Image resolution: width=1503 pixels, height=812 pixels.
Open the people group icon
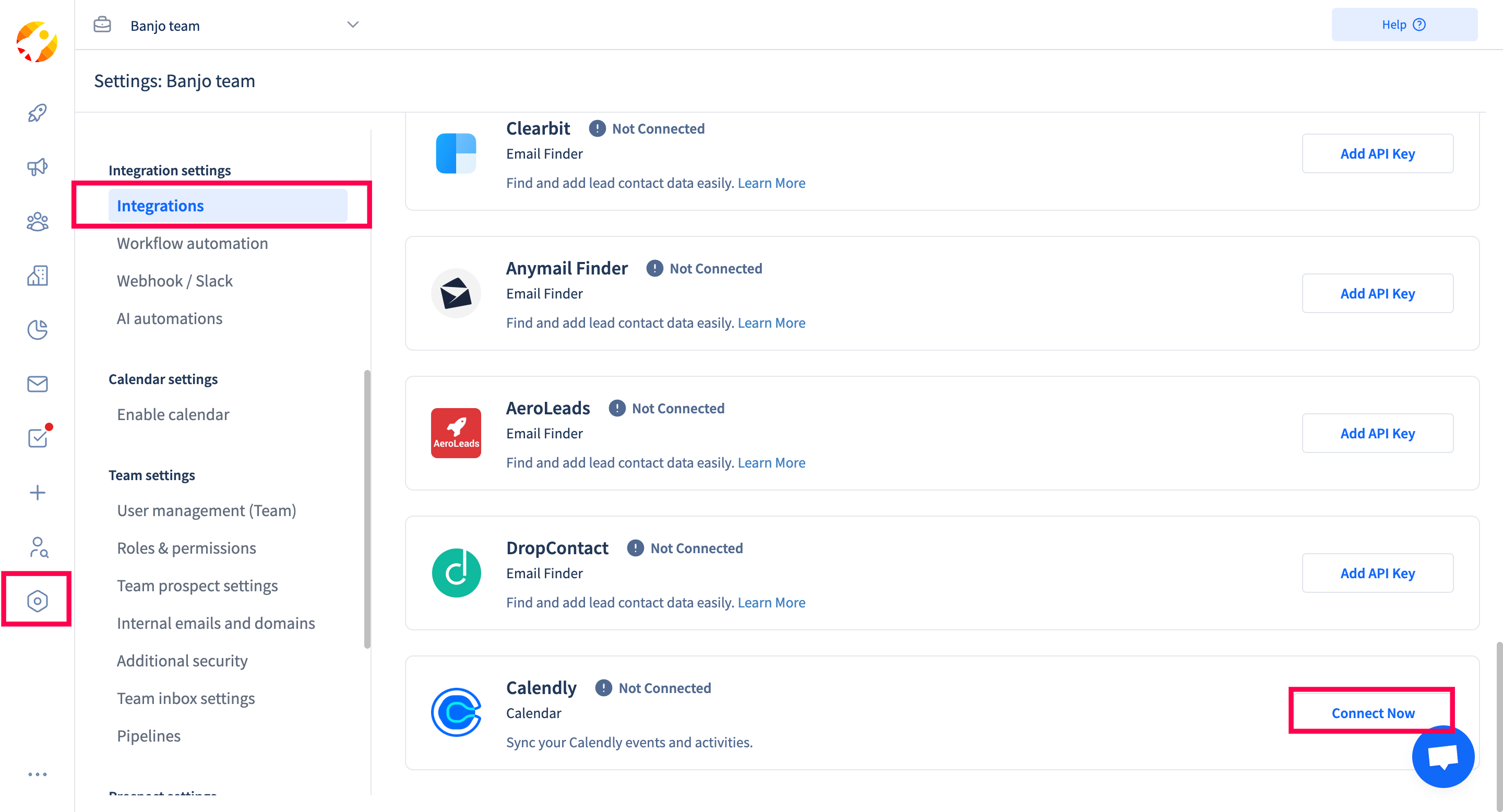(38, 222)
